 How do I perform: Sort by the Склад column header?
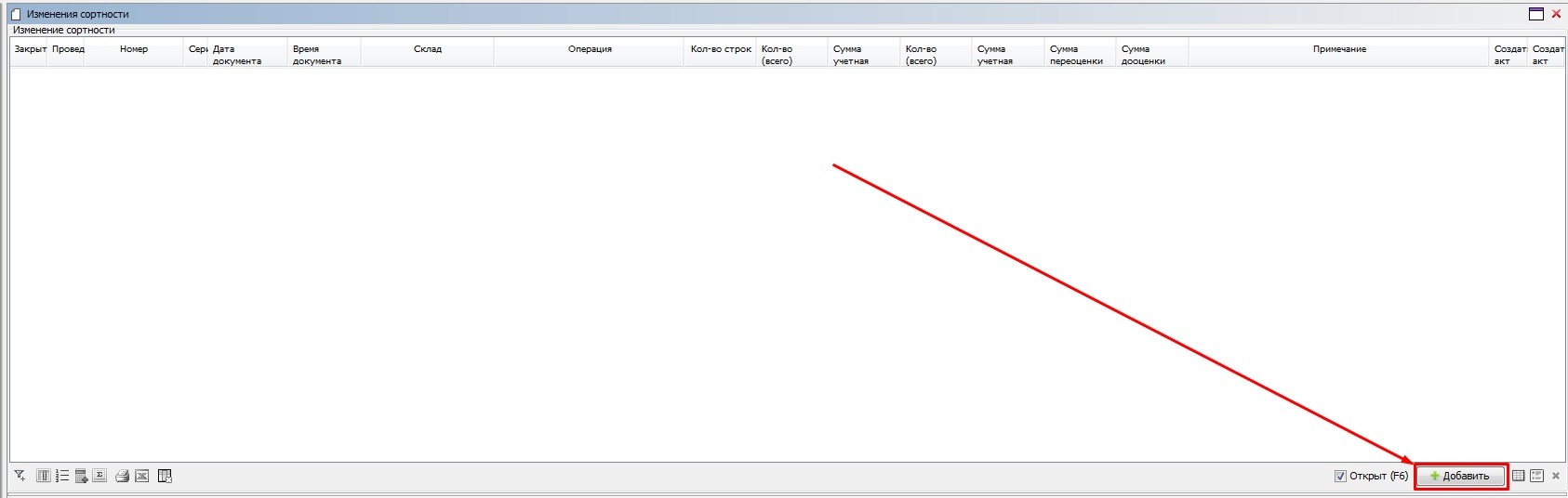(x=427, y=49)
